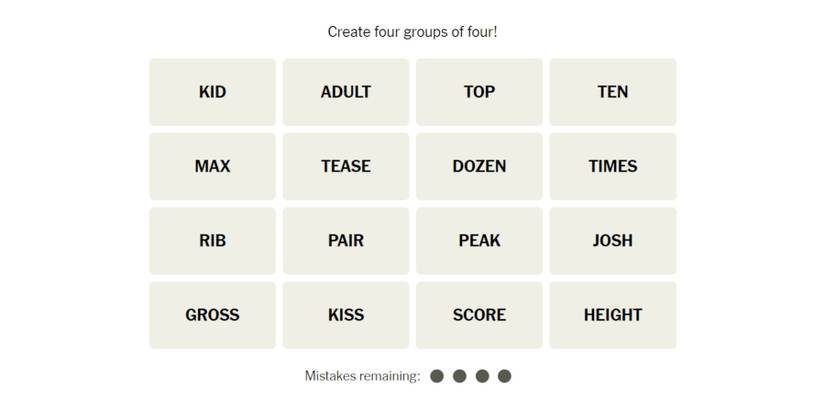This screenshot has width=825, height=413.
Task: Tap the SCORE word tile
Action: point(479,315)
